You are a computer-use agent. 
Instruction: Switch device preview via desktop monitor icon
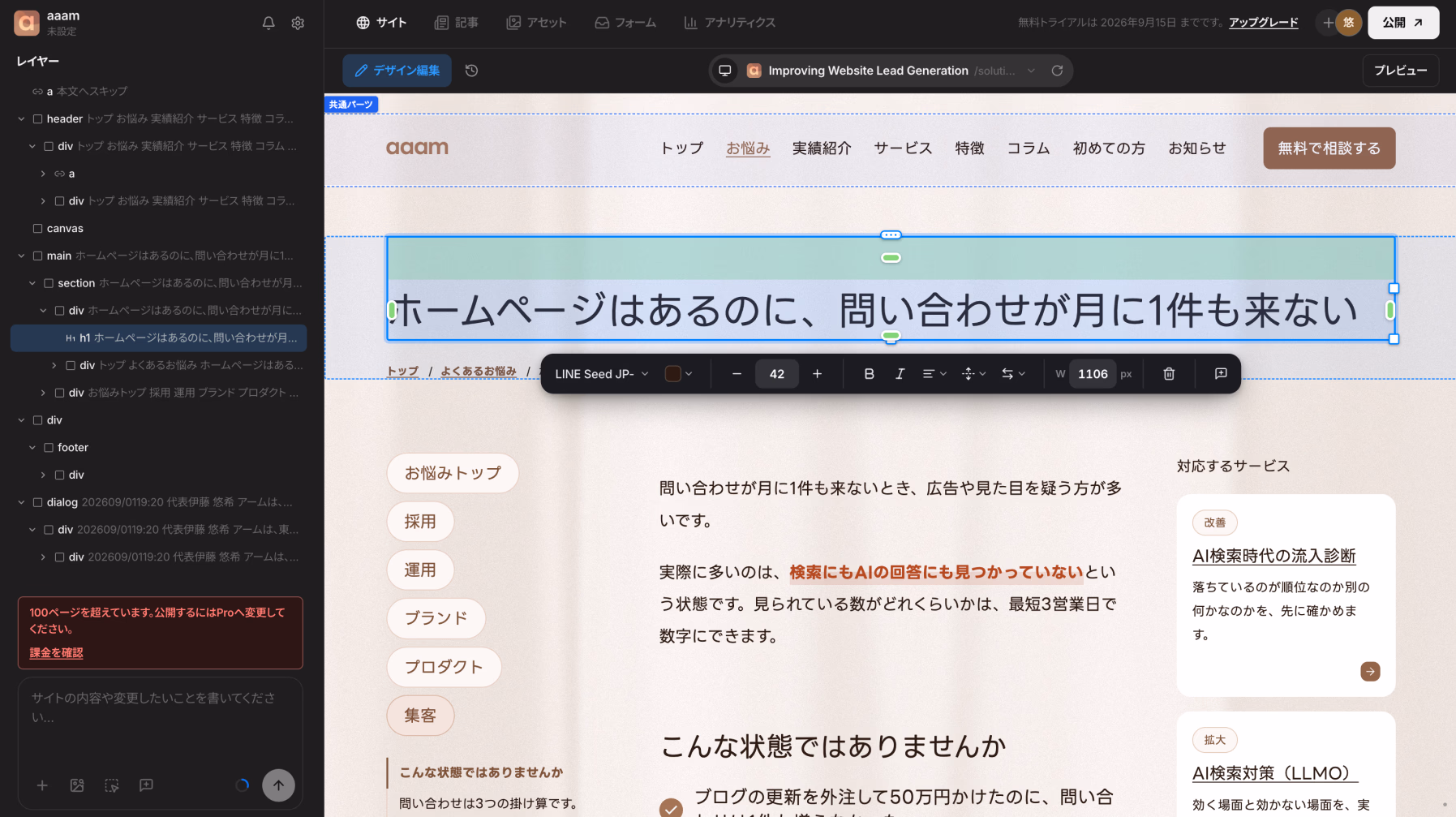coord(725,71)
